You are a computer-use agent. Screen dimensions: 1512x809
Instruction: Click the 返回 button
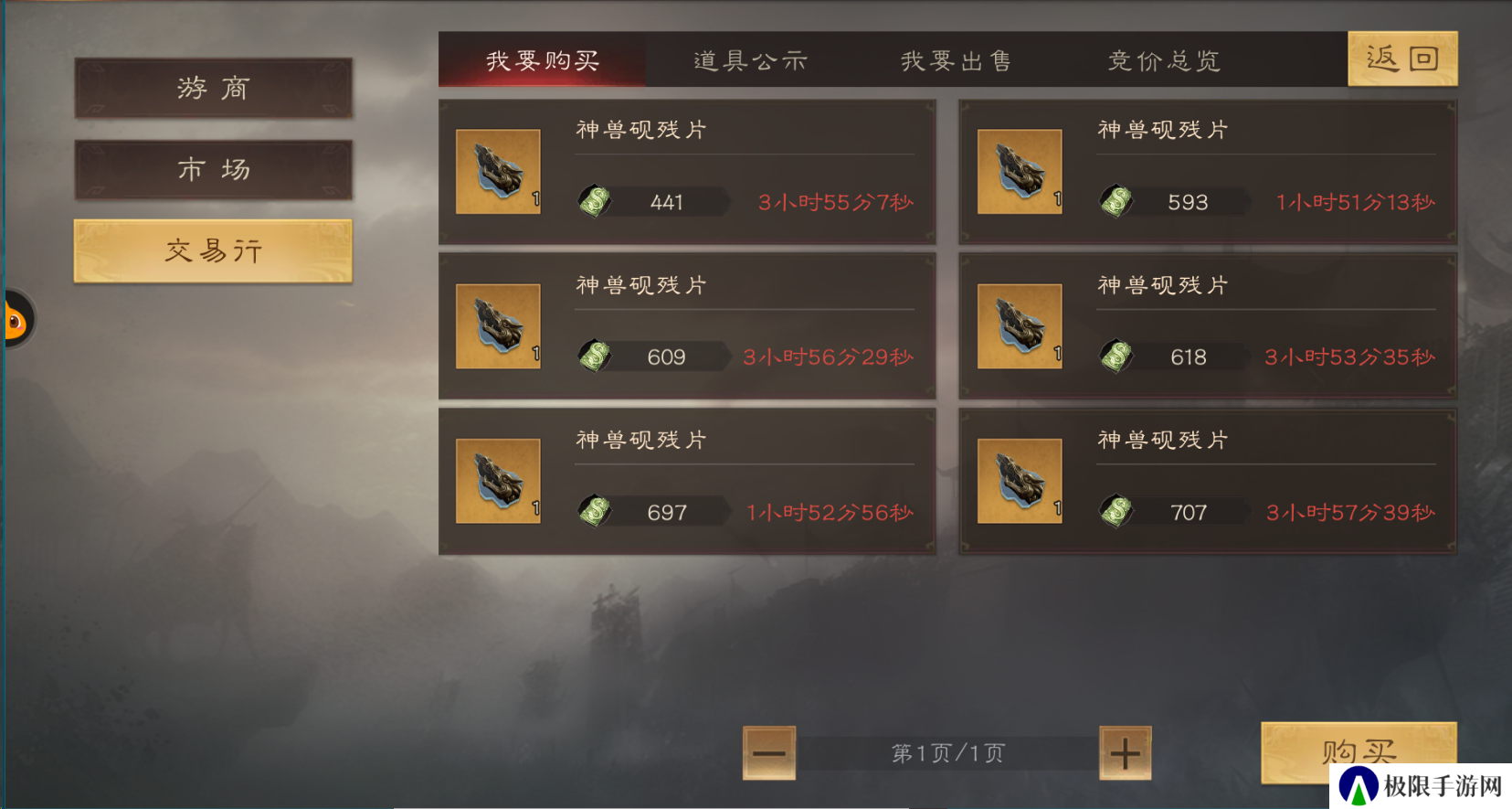(1402, 59)
